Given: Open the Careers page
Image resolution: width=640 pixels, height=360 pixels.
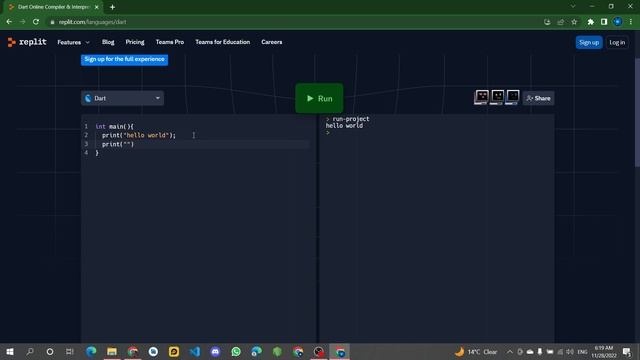Looking at the screenshot, I should pos(271,42).
